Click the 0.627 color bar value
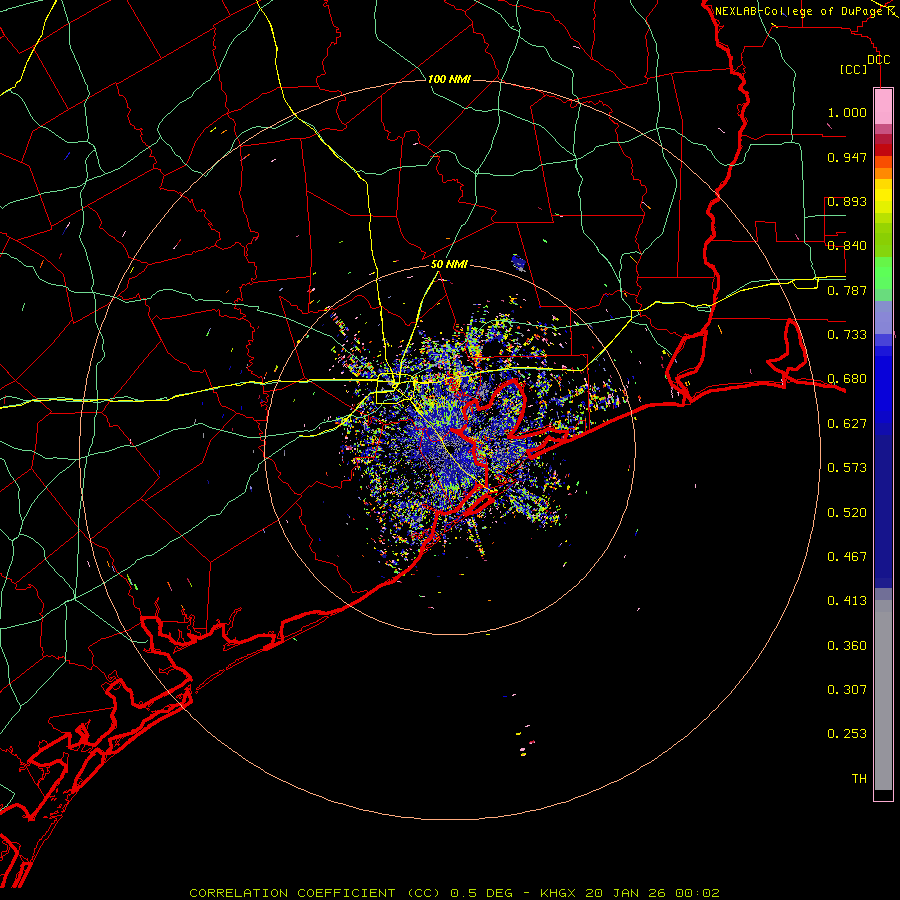Image resolution: width=900 pixels, height=900 pixels. pos(847,423)
